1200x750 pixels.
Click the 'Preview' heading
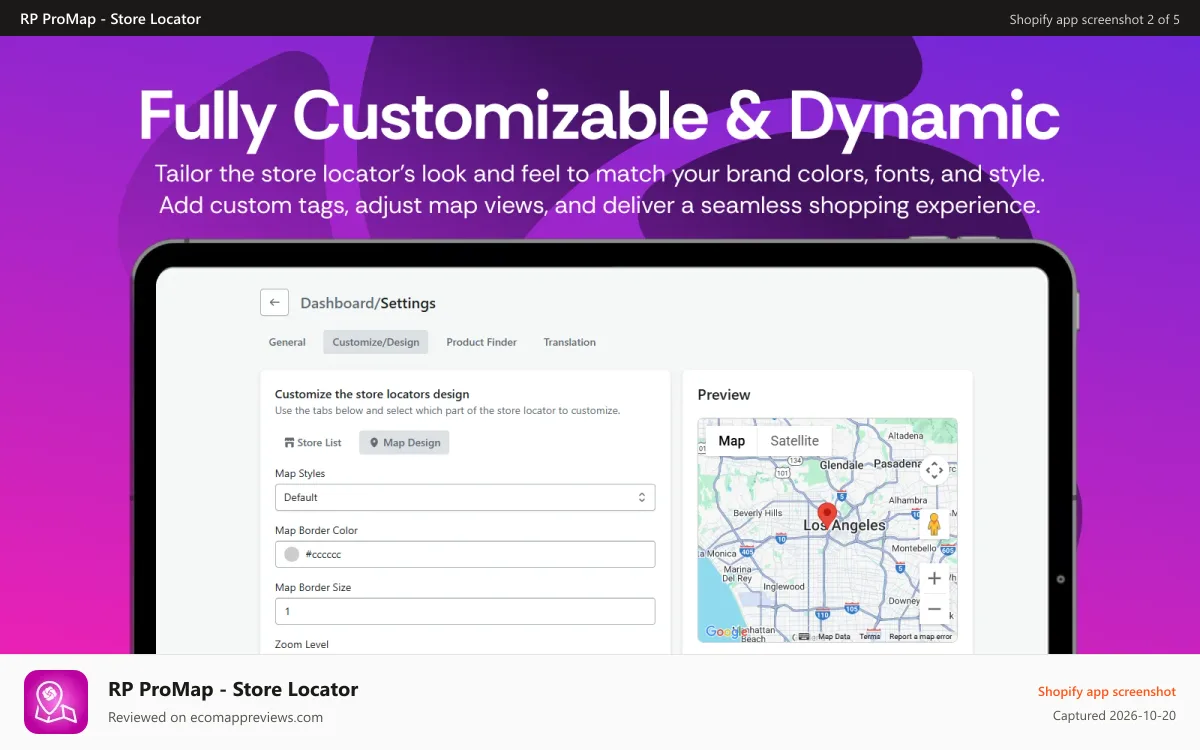click(x=724, y=395)
